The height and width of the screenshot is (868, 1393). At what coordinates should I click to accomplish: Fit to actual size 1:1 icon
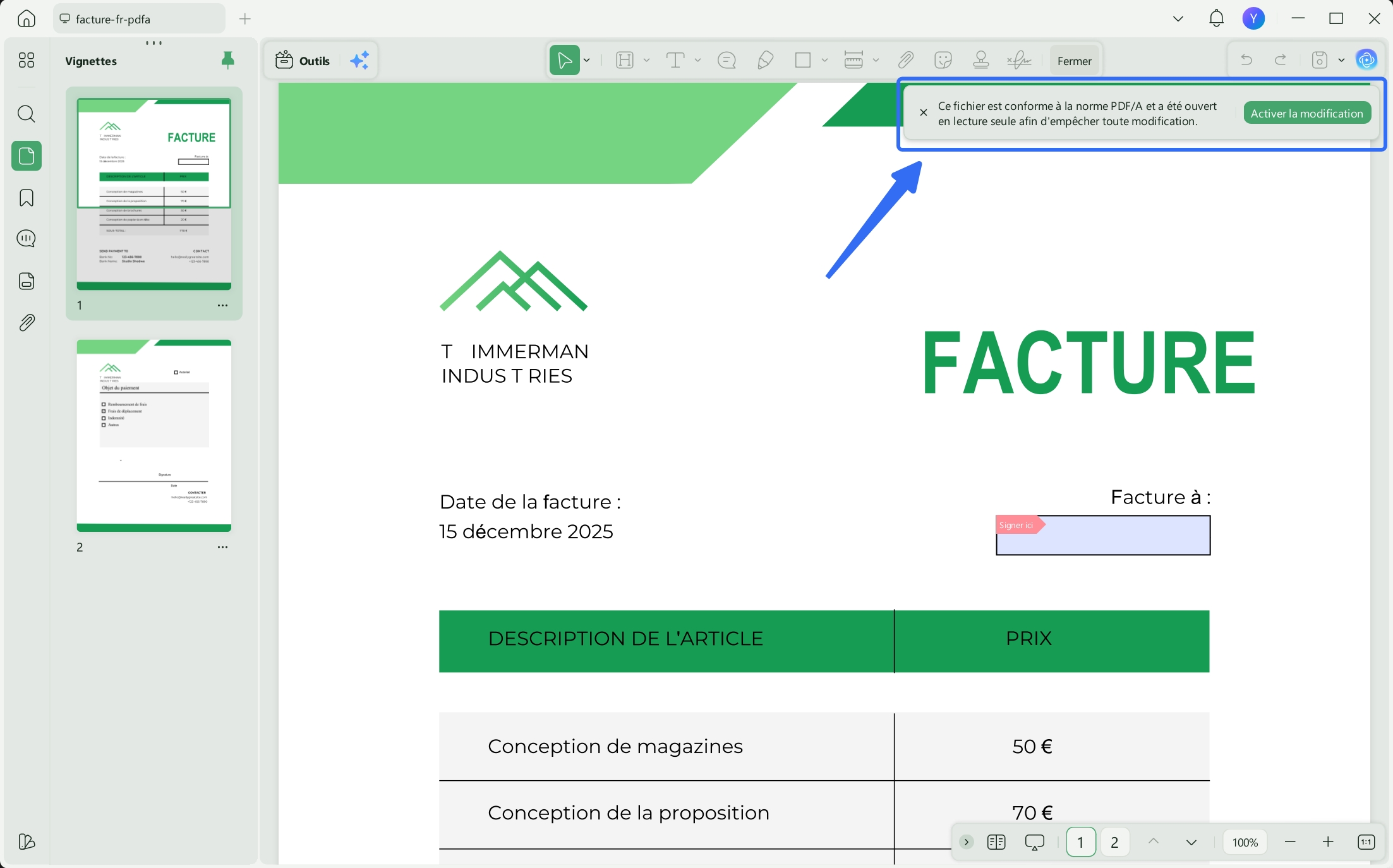click(1366, 841)
